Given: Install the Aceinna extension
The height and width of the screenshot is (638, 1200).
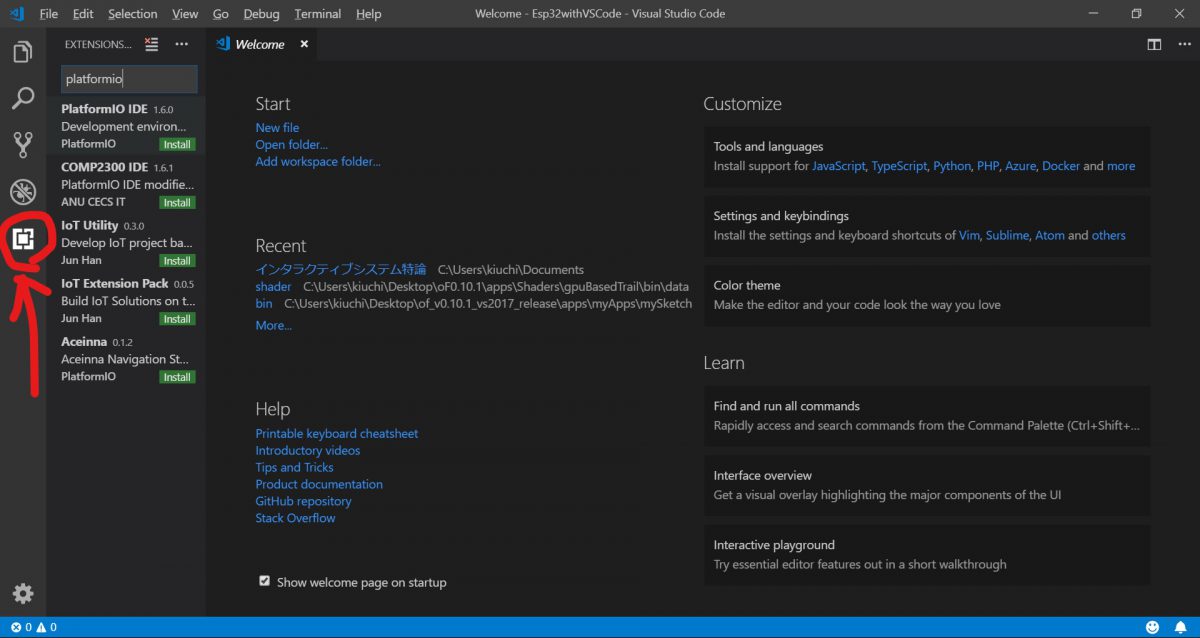Looking at the screenshot, I should (177, 377).
